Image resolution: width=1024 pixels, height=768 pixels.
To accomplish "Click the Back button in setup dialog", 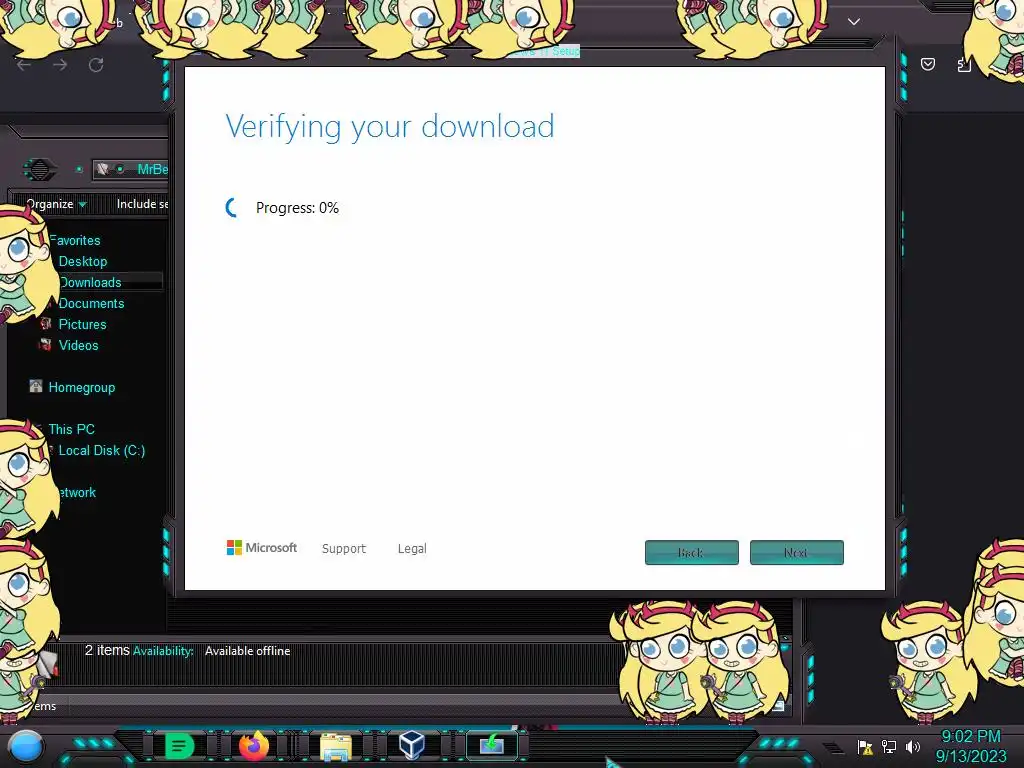I will 692,552.
